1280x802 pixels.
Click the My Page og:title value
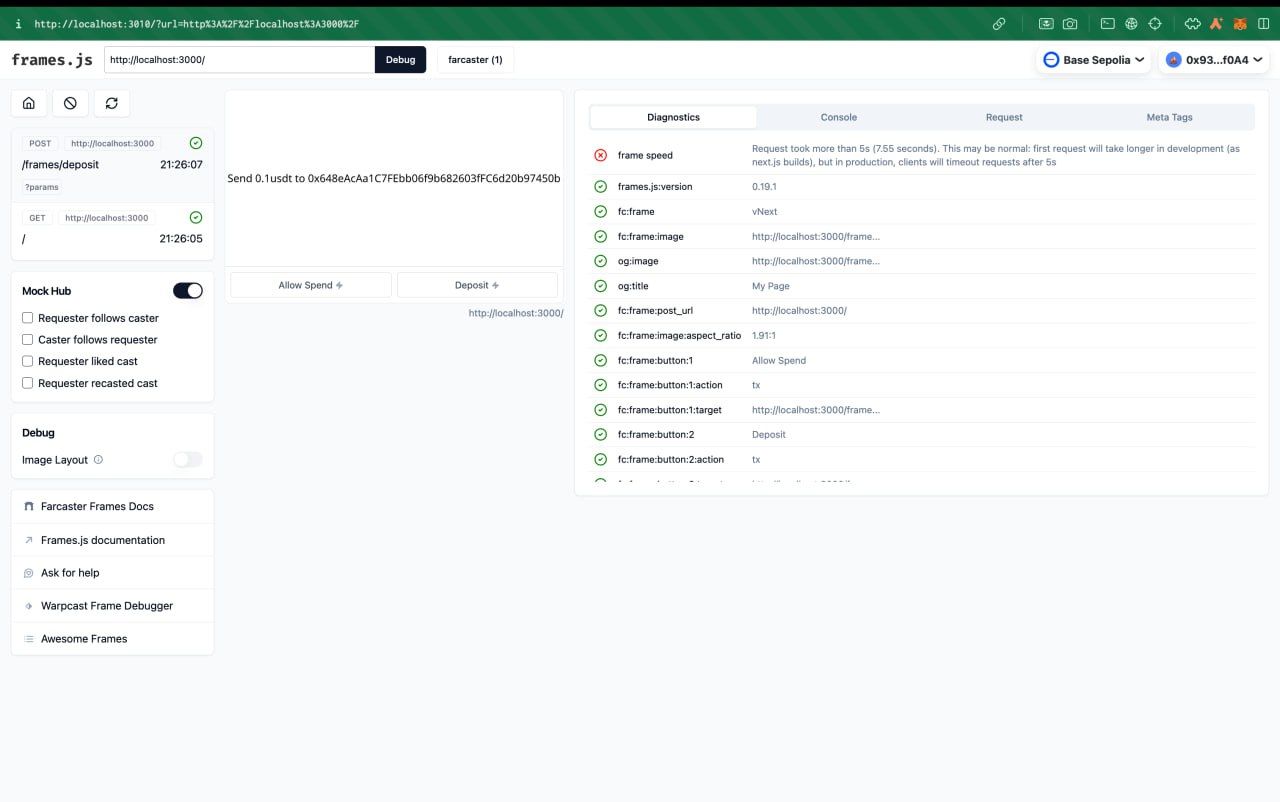(x=771, y=286)
